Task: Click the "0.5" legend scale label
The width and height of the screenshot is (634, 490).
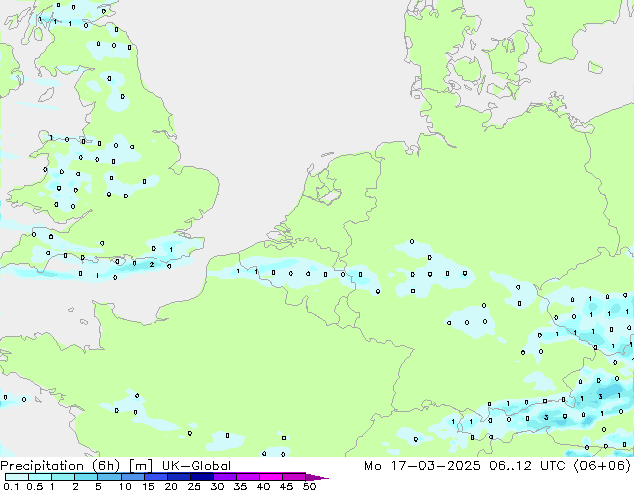Action: coord(35,486)
